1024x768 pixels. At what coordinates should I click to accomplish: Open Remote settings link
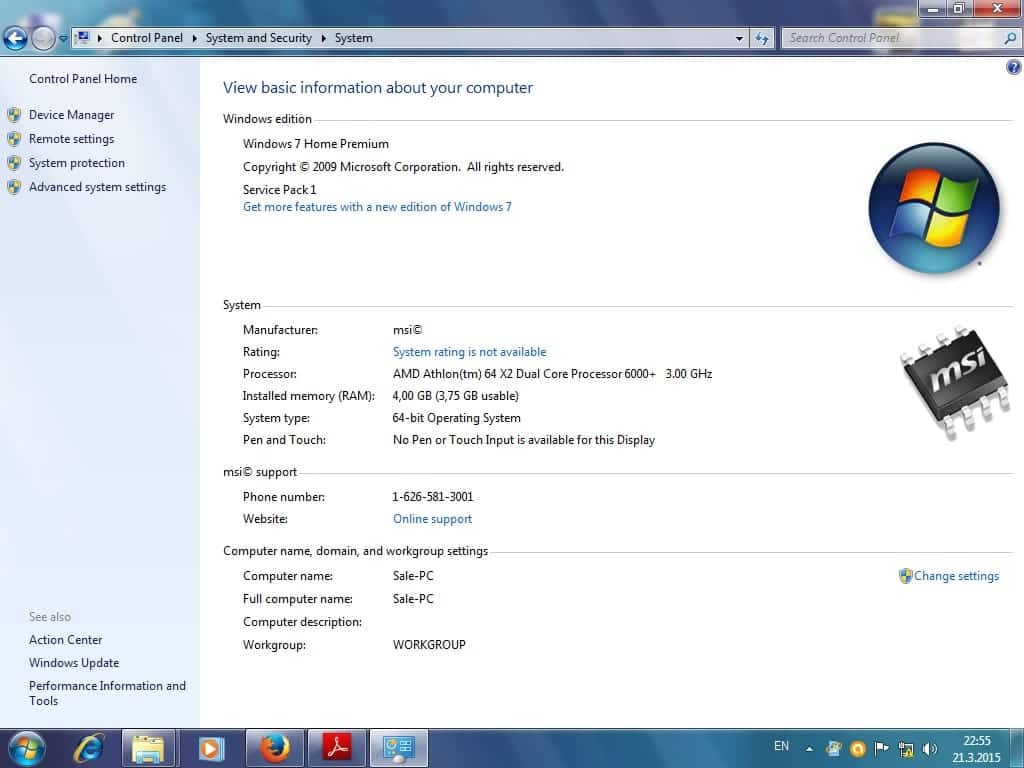pos(71,139)
